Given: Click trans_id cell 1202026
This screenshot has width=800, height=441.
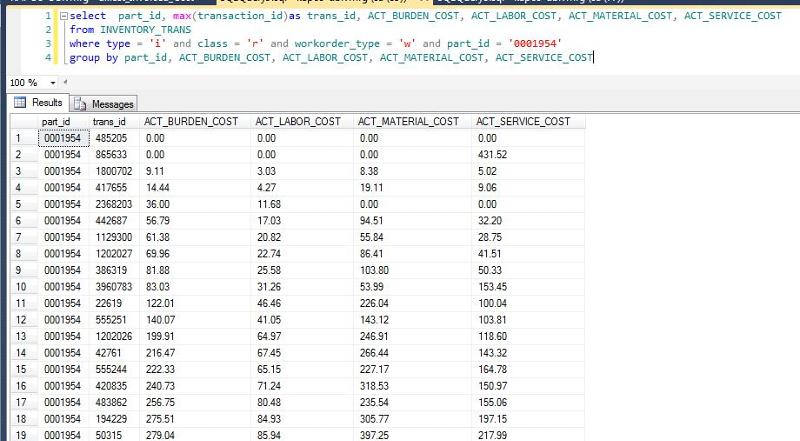Looking at the screenshot, I should coord(114,336).
